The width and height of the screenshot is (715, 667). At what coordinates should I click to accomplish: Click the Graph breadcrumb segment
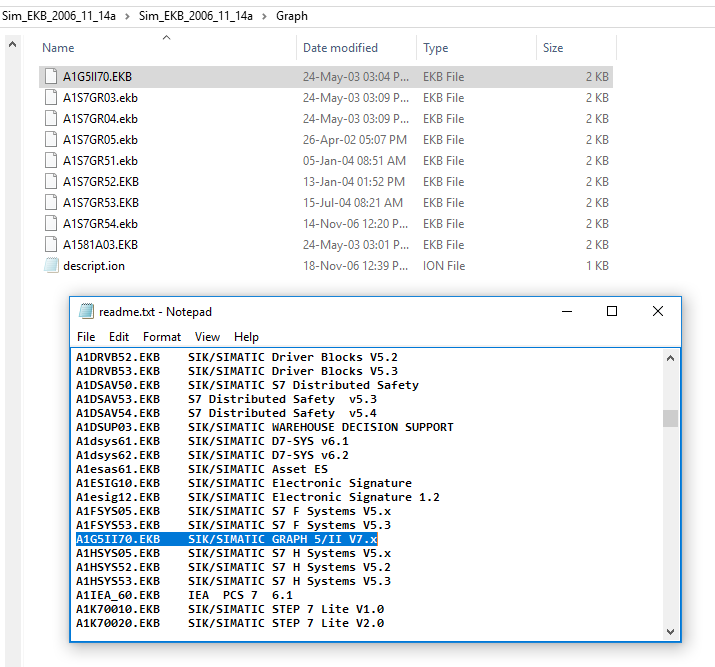292,16
